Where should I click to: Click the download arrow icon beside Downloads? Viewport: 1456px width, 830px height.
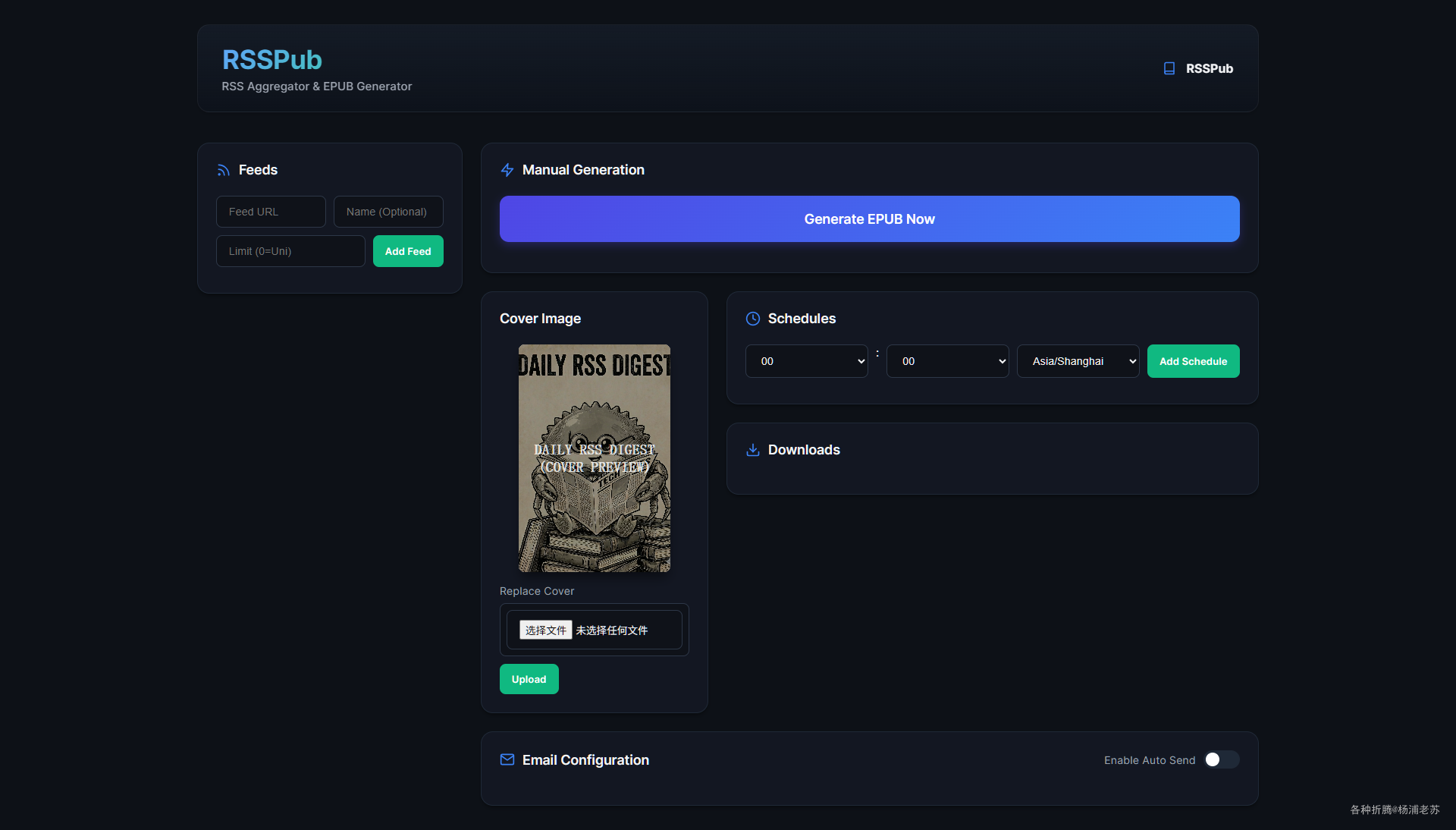click(752, 450)
